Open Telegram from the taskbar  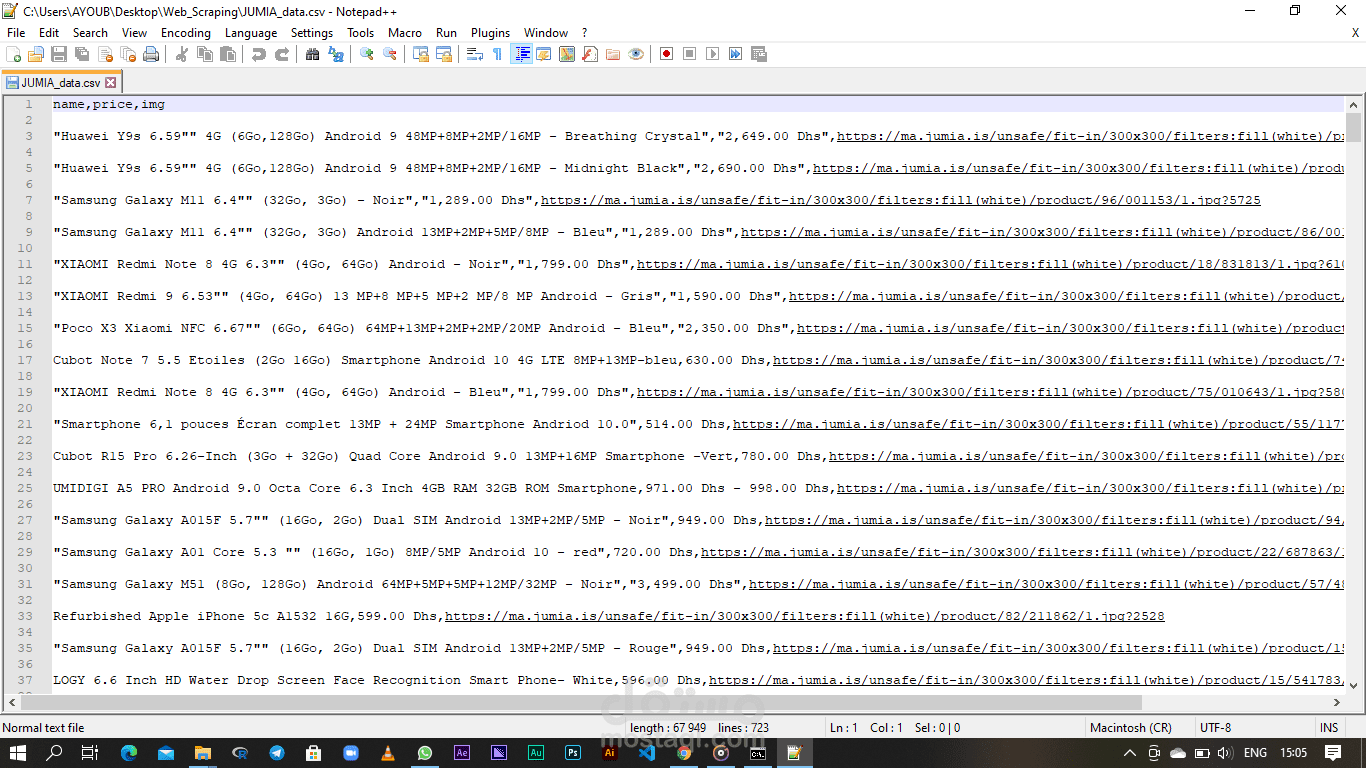[277, 752]
